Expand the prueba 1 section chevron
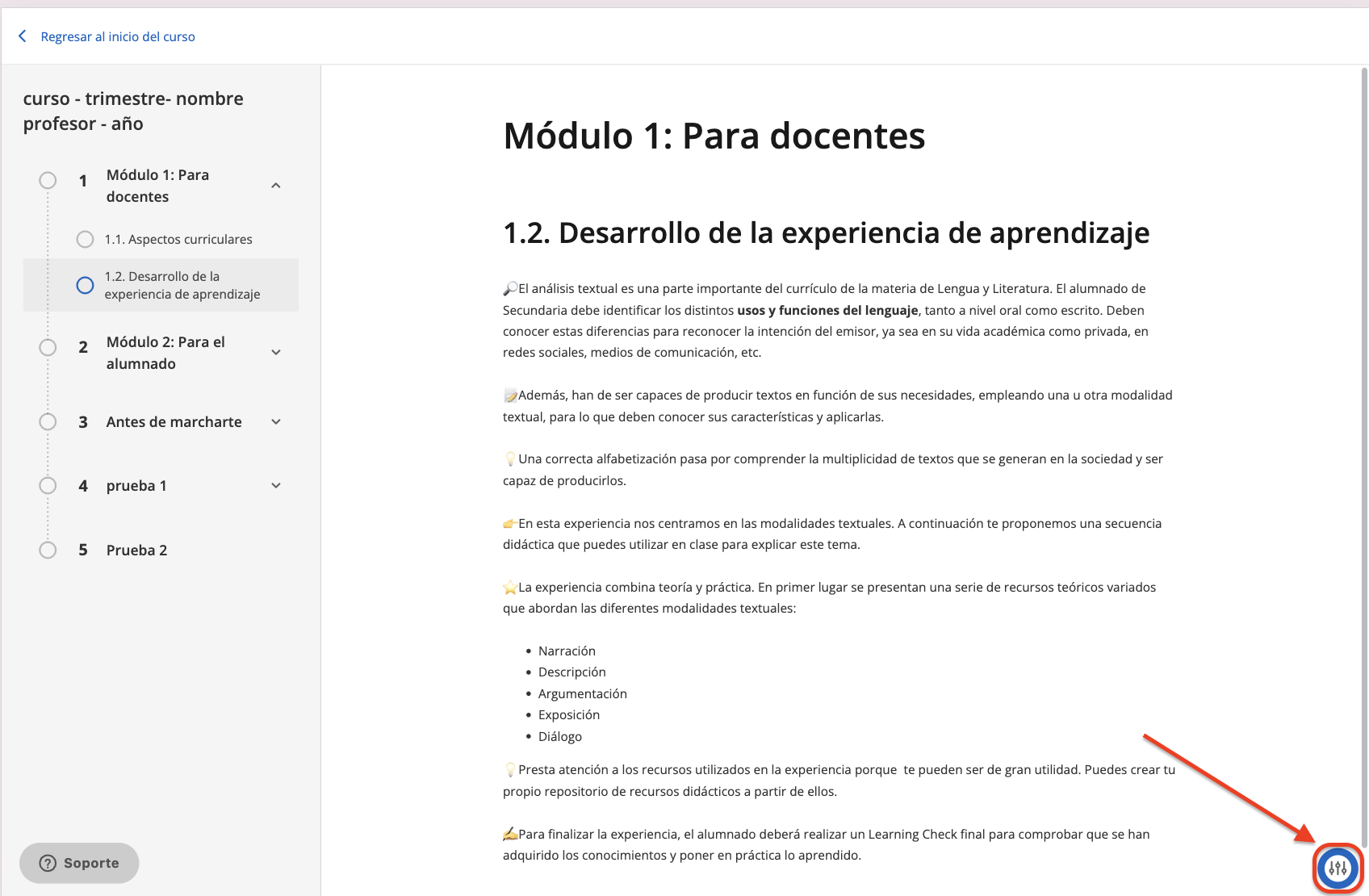The width and height of the screenshot is (1369, 896). click(x=276, y=485)
